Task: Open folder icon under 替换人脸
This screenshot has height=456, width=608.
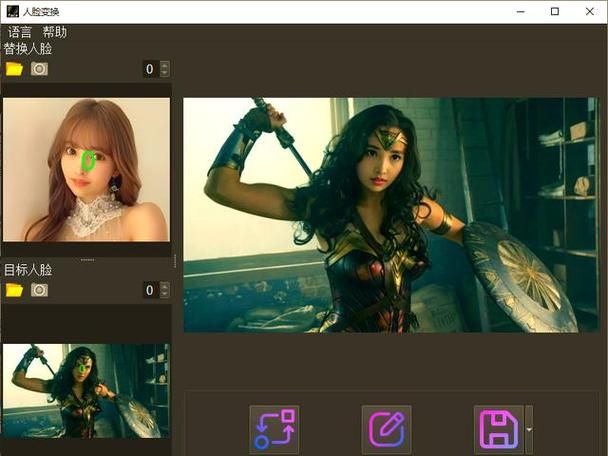Action: coord(14,69)
